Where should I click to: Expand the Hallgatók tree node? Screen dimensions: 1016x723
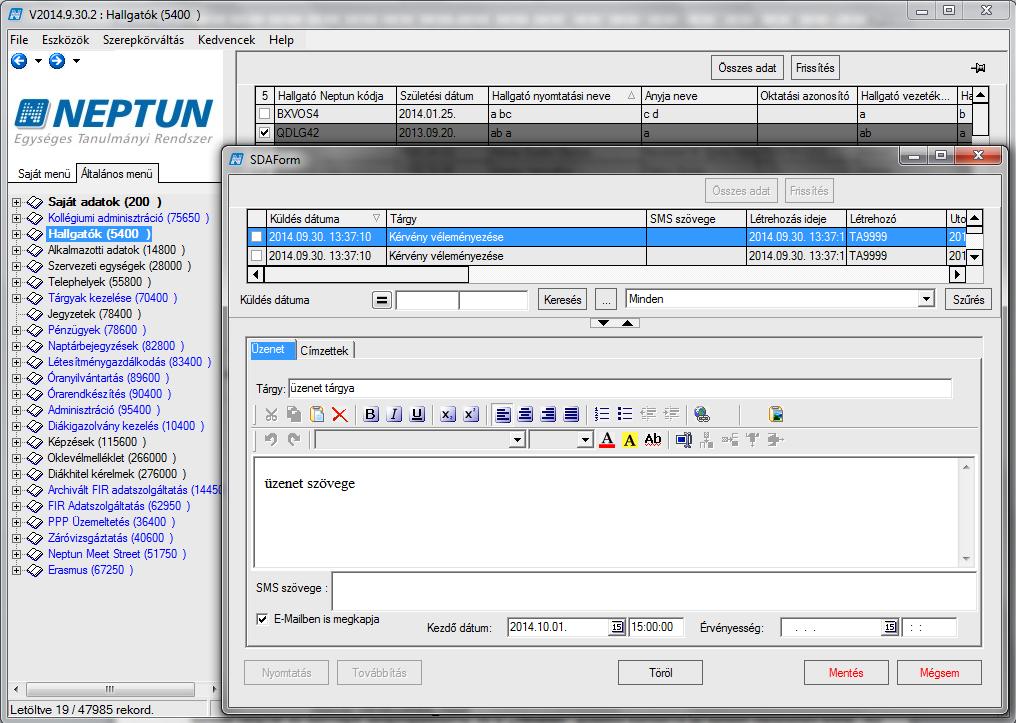[x=17, y=234]
